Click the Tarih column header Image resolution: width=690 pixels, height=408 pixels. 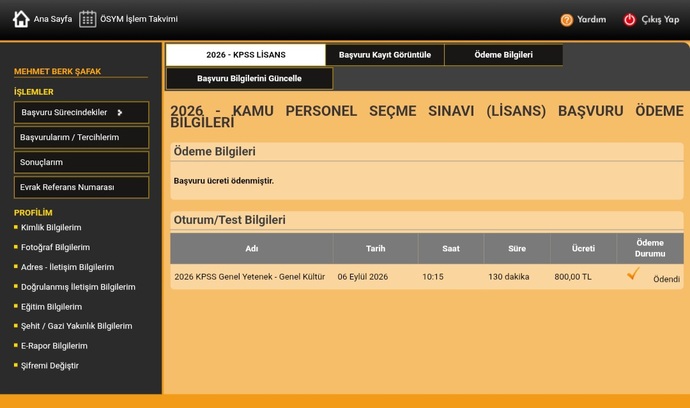click(375, 249)
